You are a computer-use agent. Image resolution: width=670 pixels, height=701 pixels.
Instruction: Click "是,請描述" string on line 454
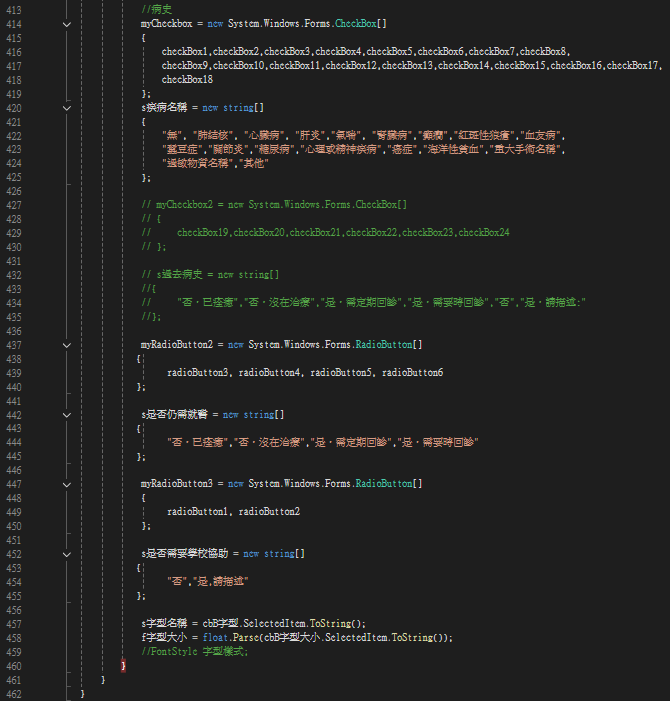click(221, 581)
